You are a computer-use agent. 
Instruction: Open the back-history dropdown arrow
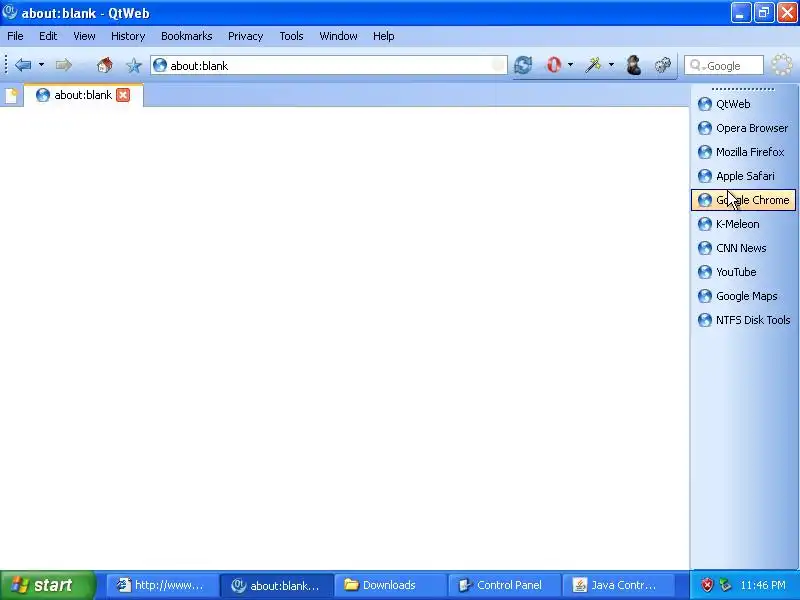[x=41, y=65]
